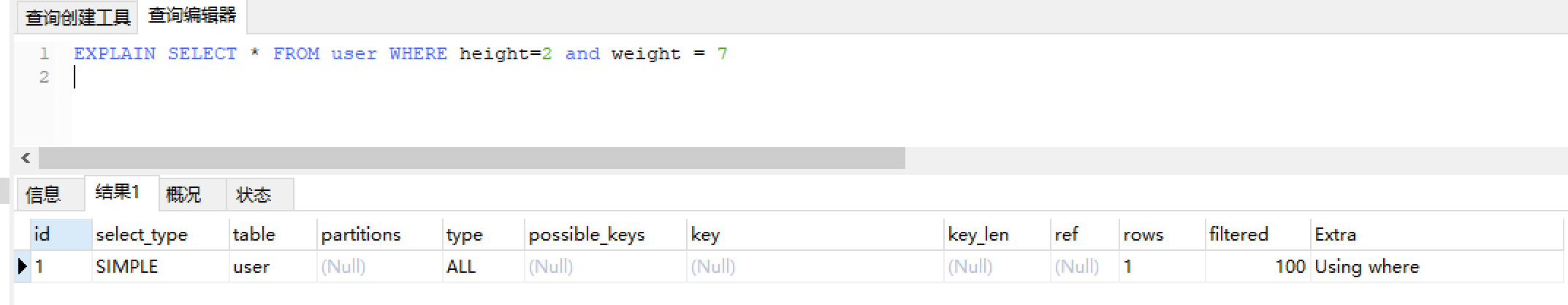Click the row indicator arrow in grid
This screenshot has height=305, width=1568.
tap(23, 266)
